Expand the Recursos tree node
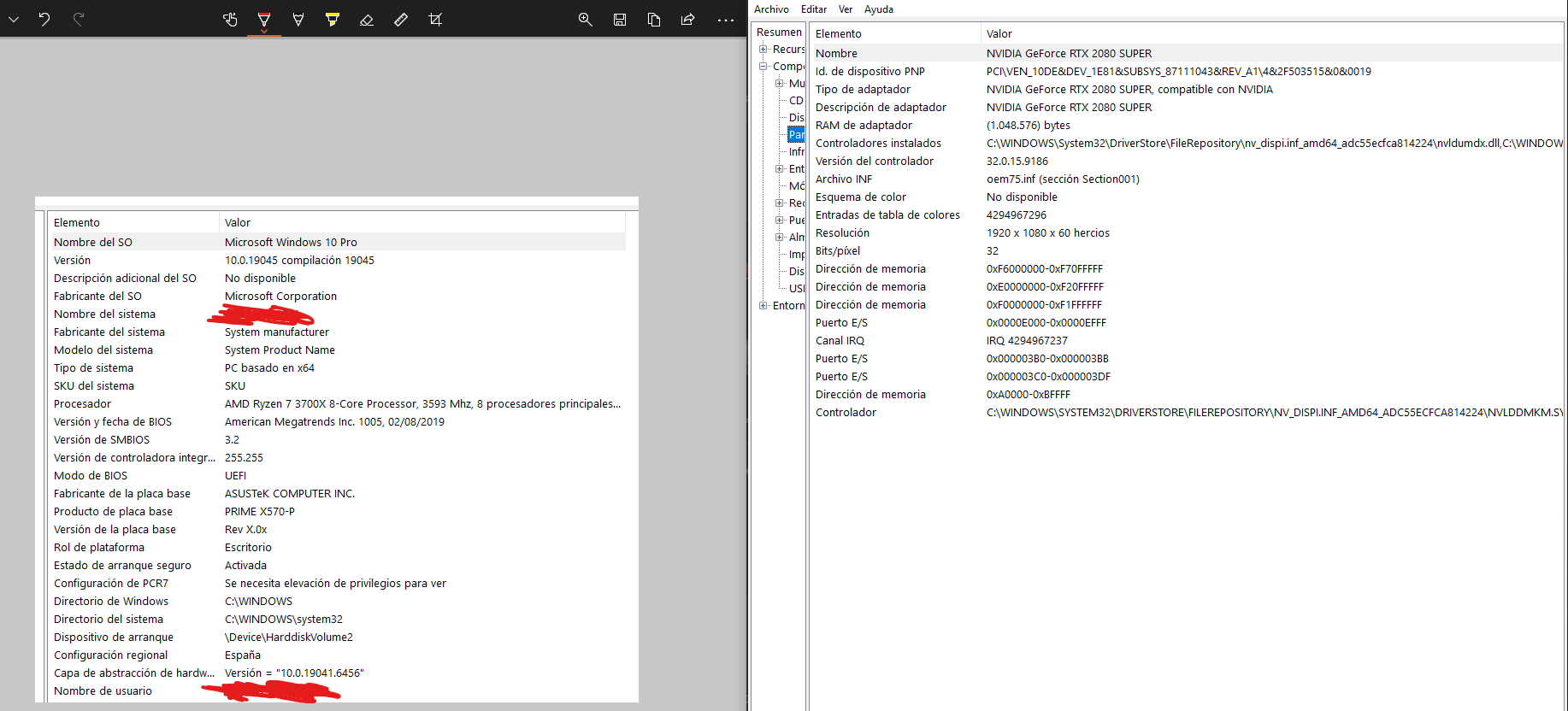Screen dimensions: 1568x711 (x=763, y=50)
